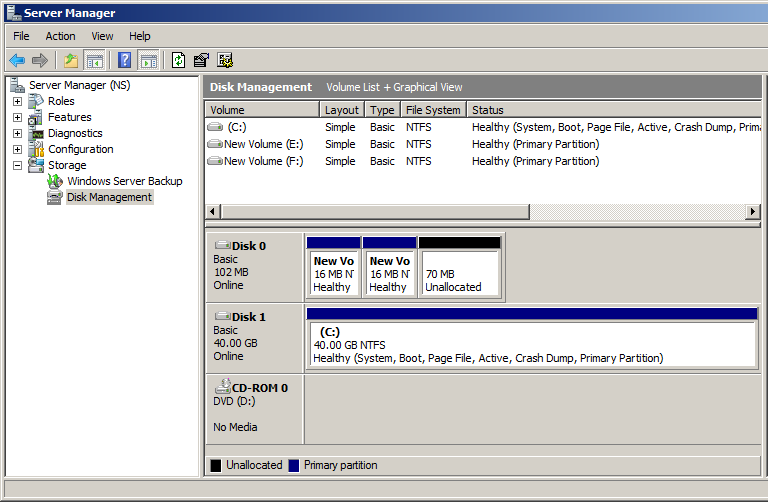Expand the Roles tree node
768x503 pixels.
pos(17,101)
